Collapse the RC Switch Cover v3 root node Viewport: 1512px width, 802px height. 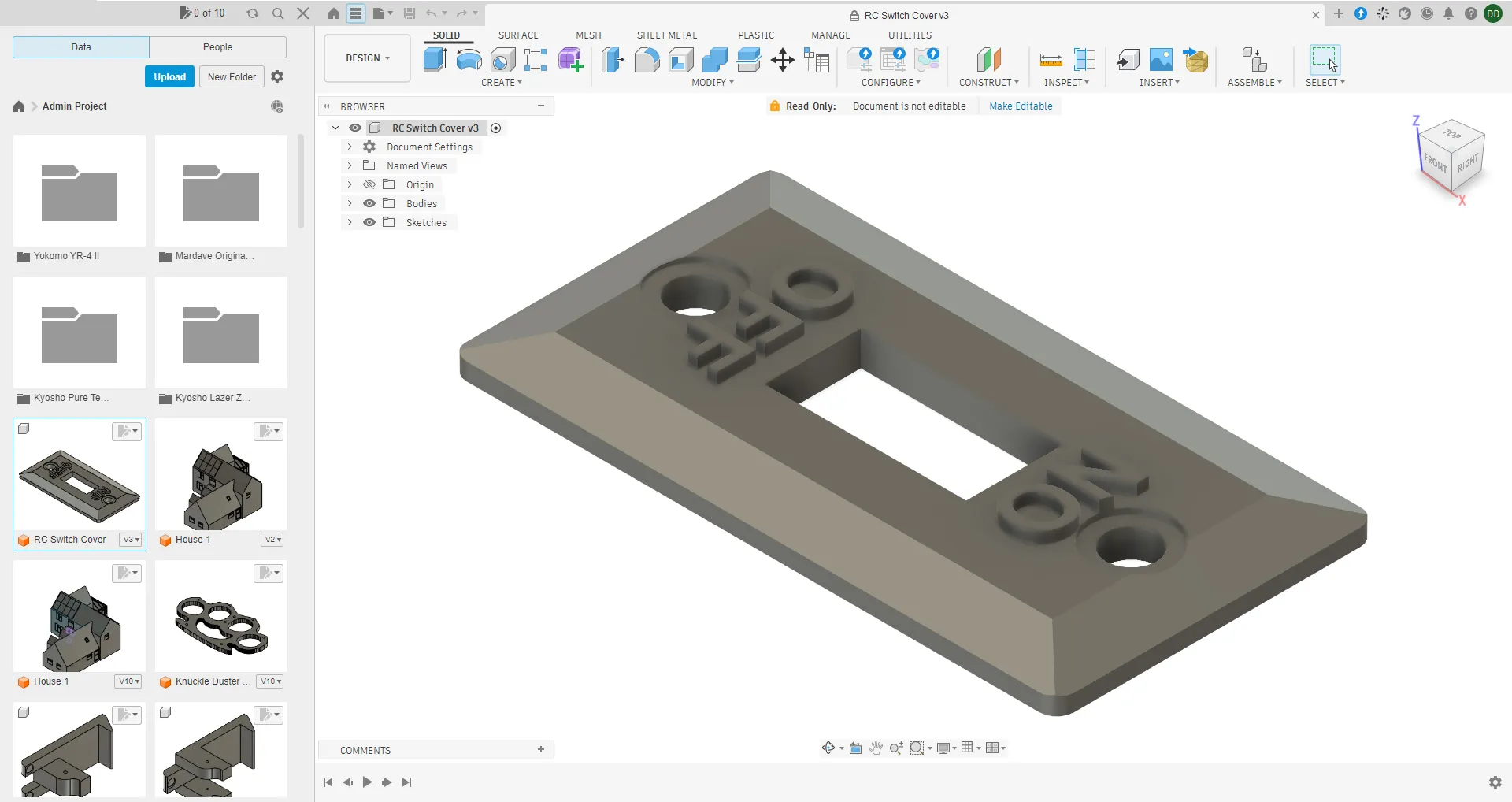pyautogui.click(x=335, y=128)
